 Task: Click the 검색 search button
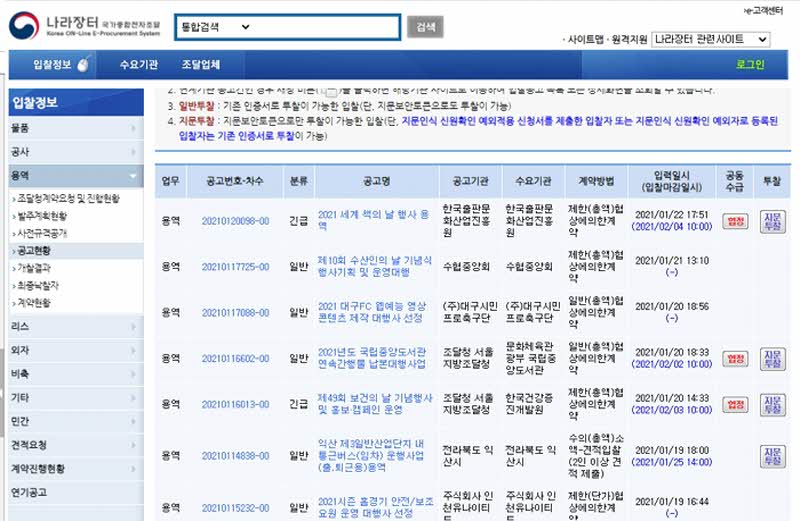coord(425,27)
